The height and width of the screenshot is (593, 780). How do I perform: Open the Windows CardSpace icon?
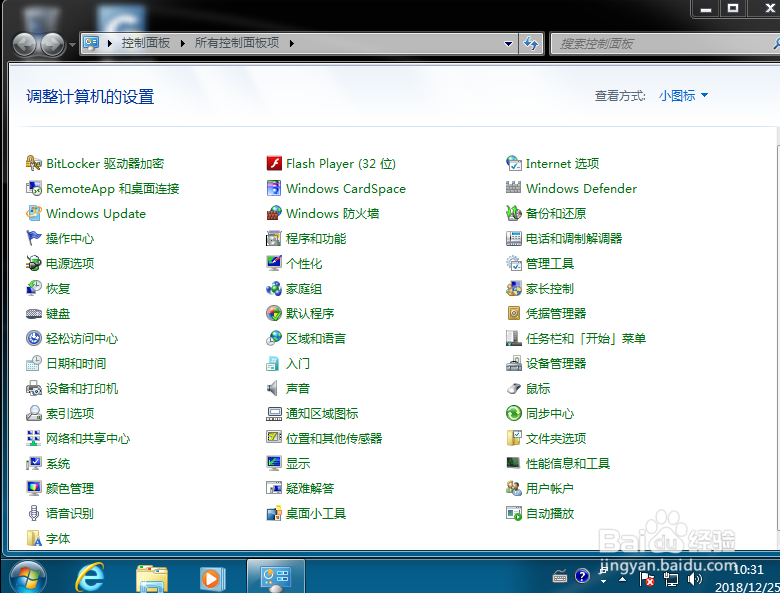coord(274,188)
